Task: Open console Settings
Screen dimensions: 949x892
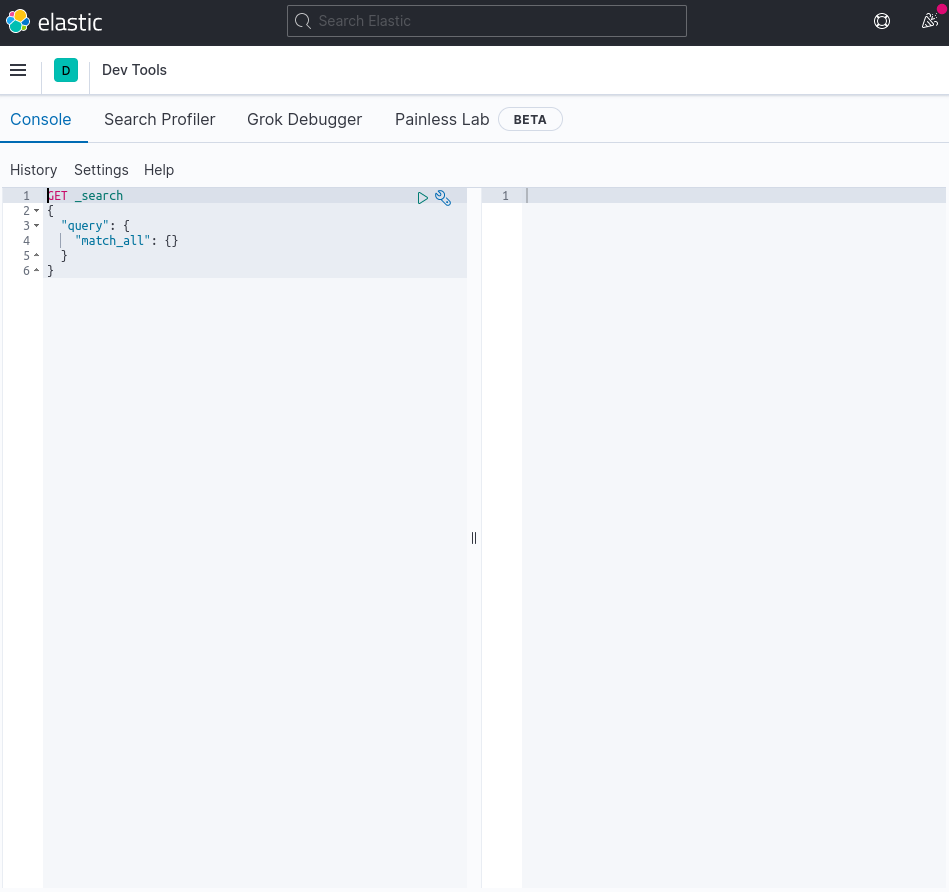Action: (x=101, y=170)
